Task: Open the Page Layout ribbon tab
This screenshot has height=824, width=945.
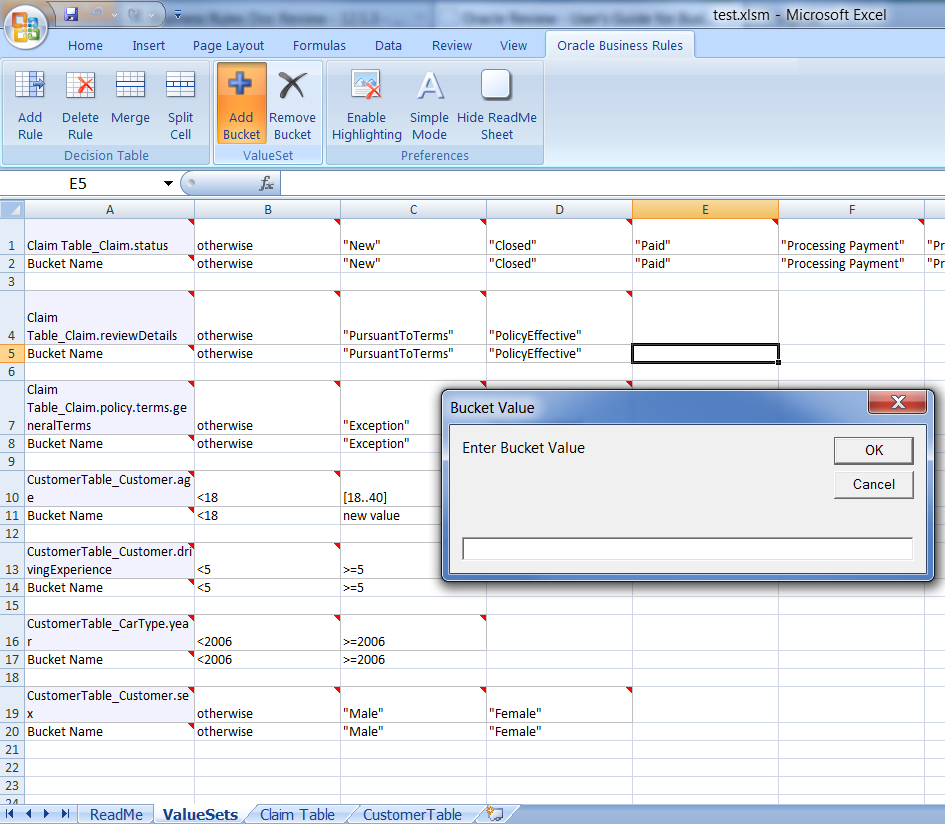Action: (x=228, y=46)
